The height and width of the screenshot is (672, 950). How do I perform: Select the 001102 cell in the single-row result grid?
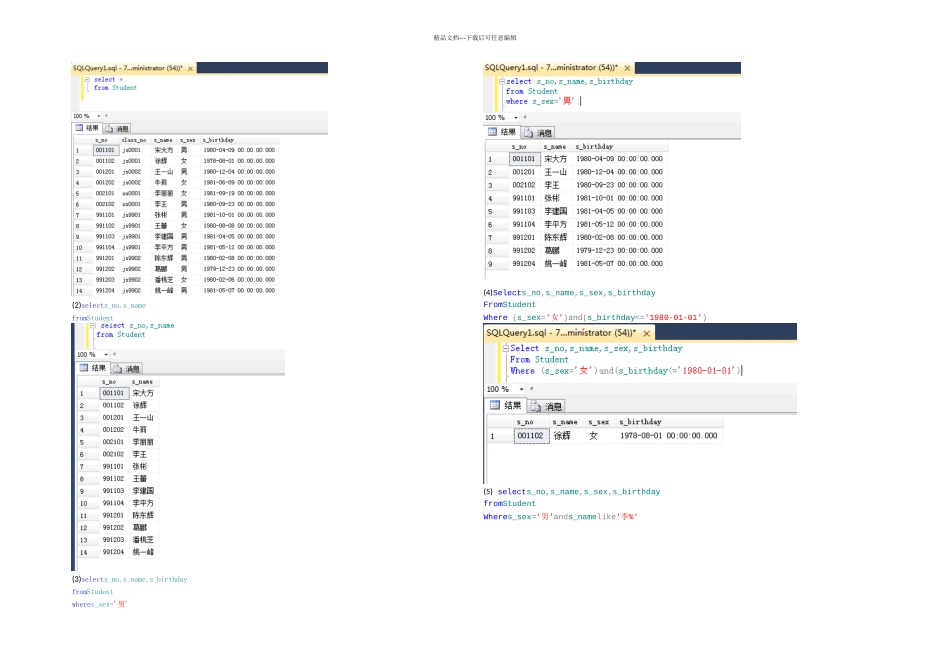(531, 436)
